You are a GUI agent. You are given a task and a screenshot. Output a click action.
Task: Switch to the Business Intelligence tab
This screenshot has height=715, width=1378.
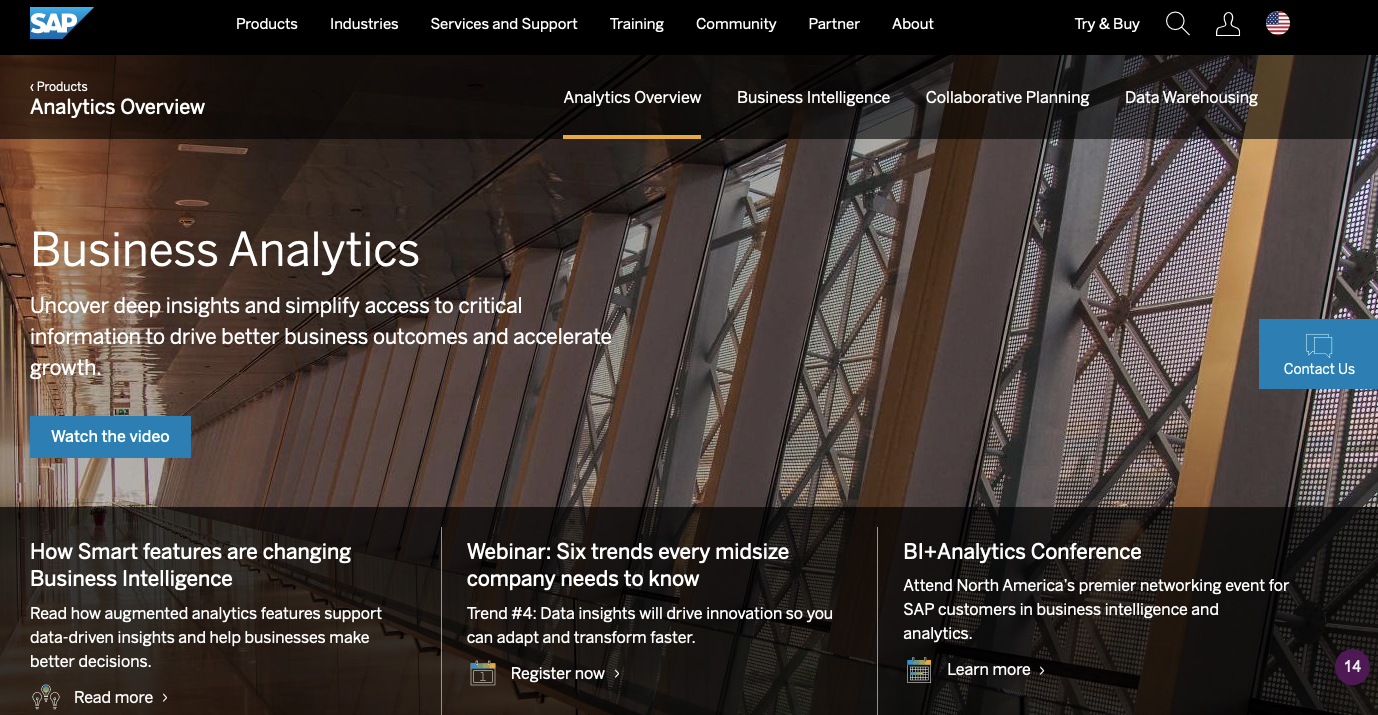click(x=813, y=97)
